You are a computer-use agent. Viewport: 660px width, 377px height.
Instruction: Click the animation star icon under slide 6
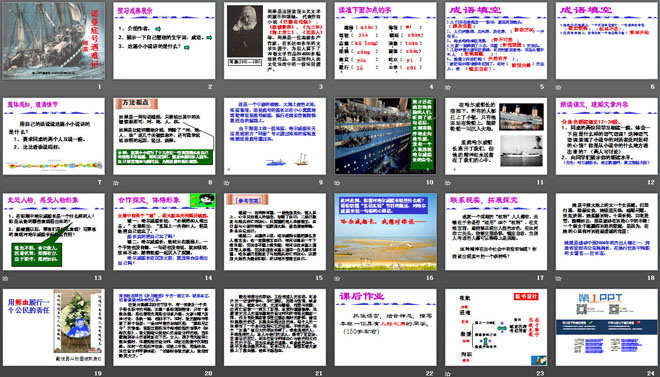point(559,88)
